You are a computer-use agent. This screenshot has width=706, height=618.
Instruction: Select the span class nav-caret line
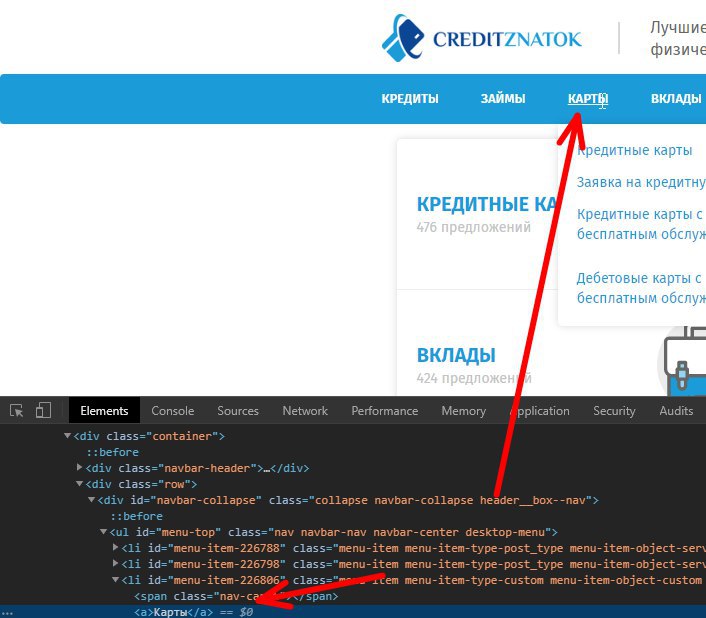click(236, 596)
